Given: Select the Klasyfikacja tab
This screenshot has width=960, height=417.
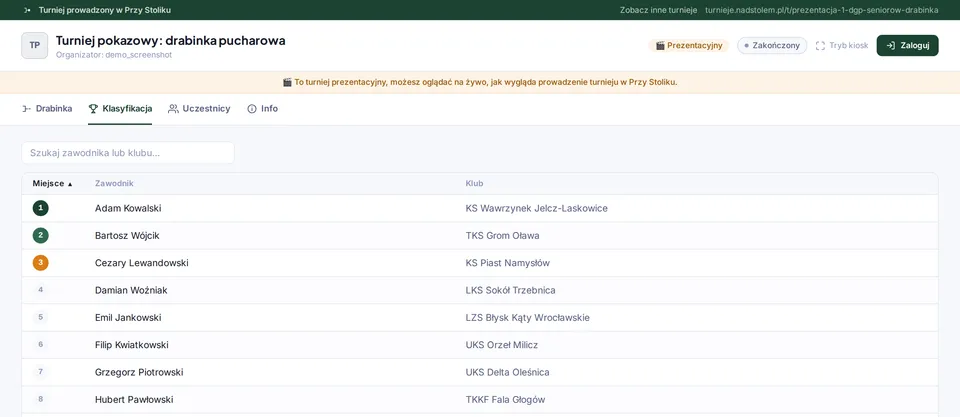Looking at the screenshot, I should coord(120,109).
